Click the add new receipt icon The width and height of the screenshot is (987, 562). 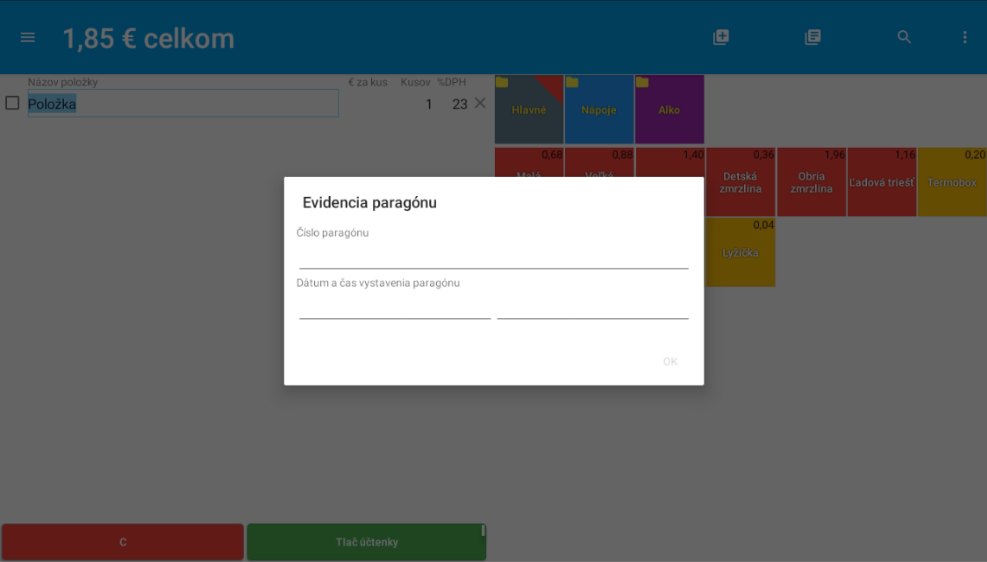point(721,37)
